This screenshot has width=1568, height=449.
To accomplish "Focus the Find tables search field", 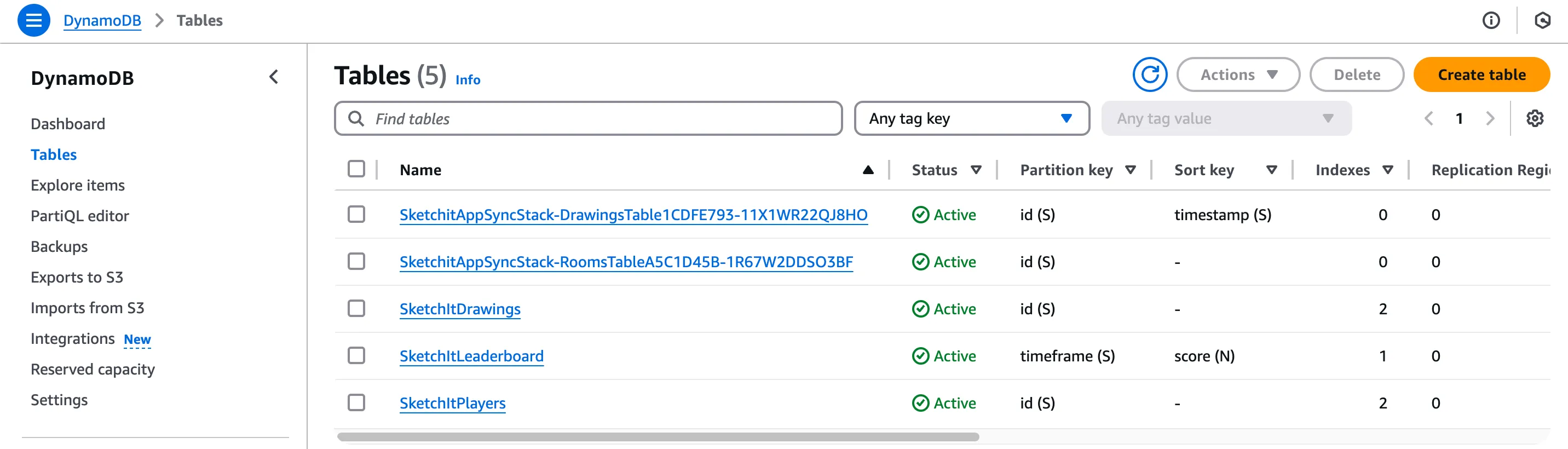I will point(588,119).
